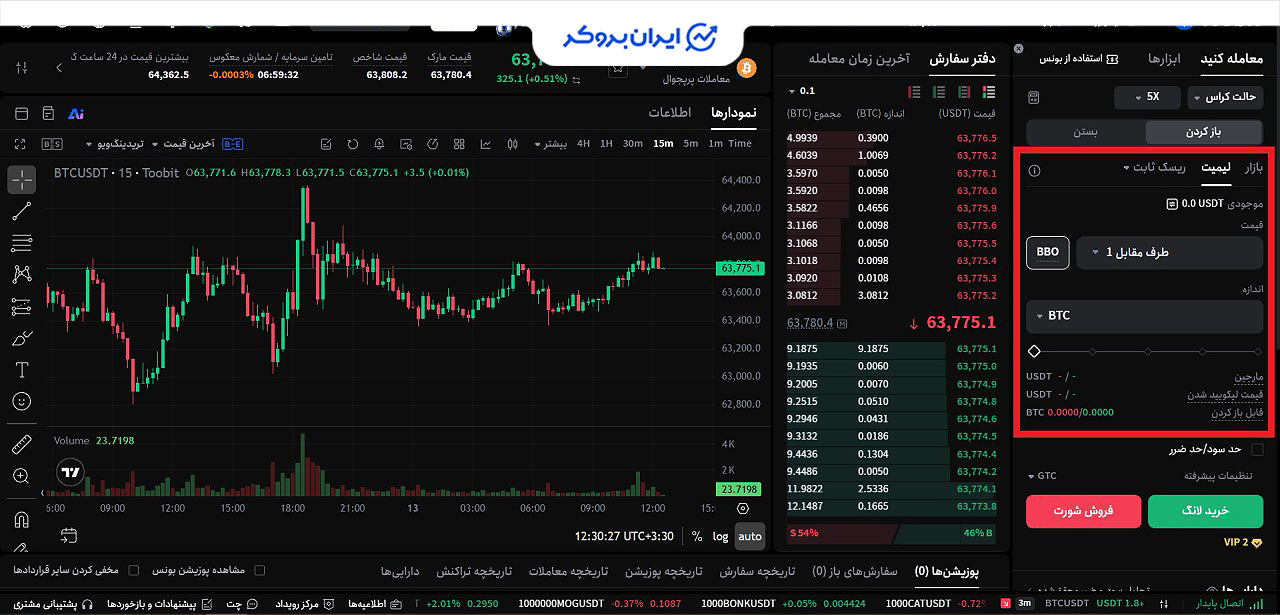Open the تاریخچه سفارش tab
Viewport: 1280px width, 615px height.
(758, 571)
